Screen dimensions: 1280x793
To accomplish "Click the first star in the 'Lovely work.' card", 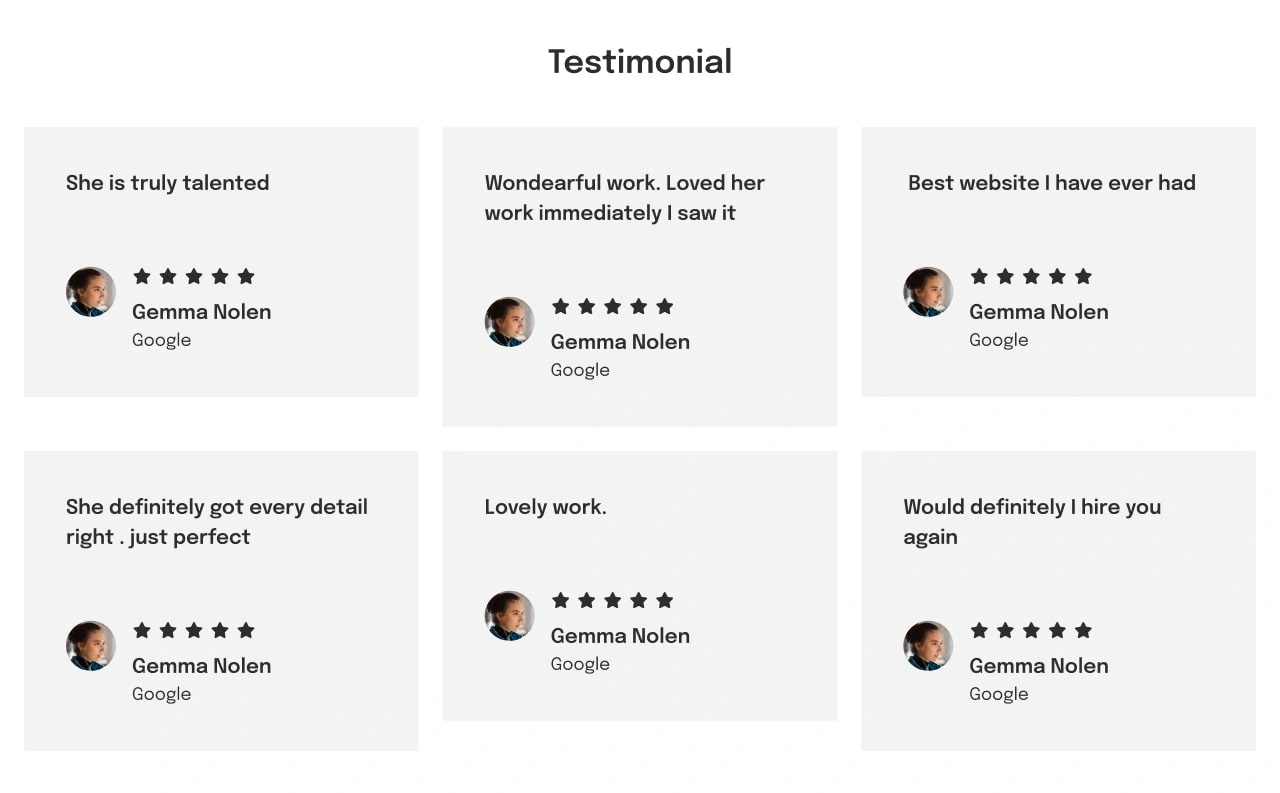I will click(561, 600).
